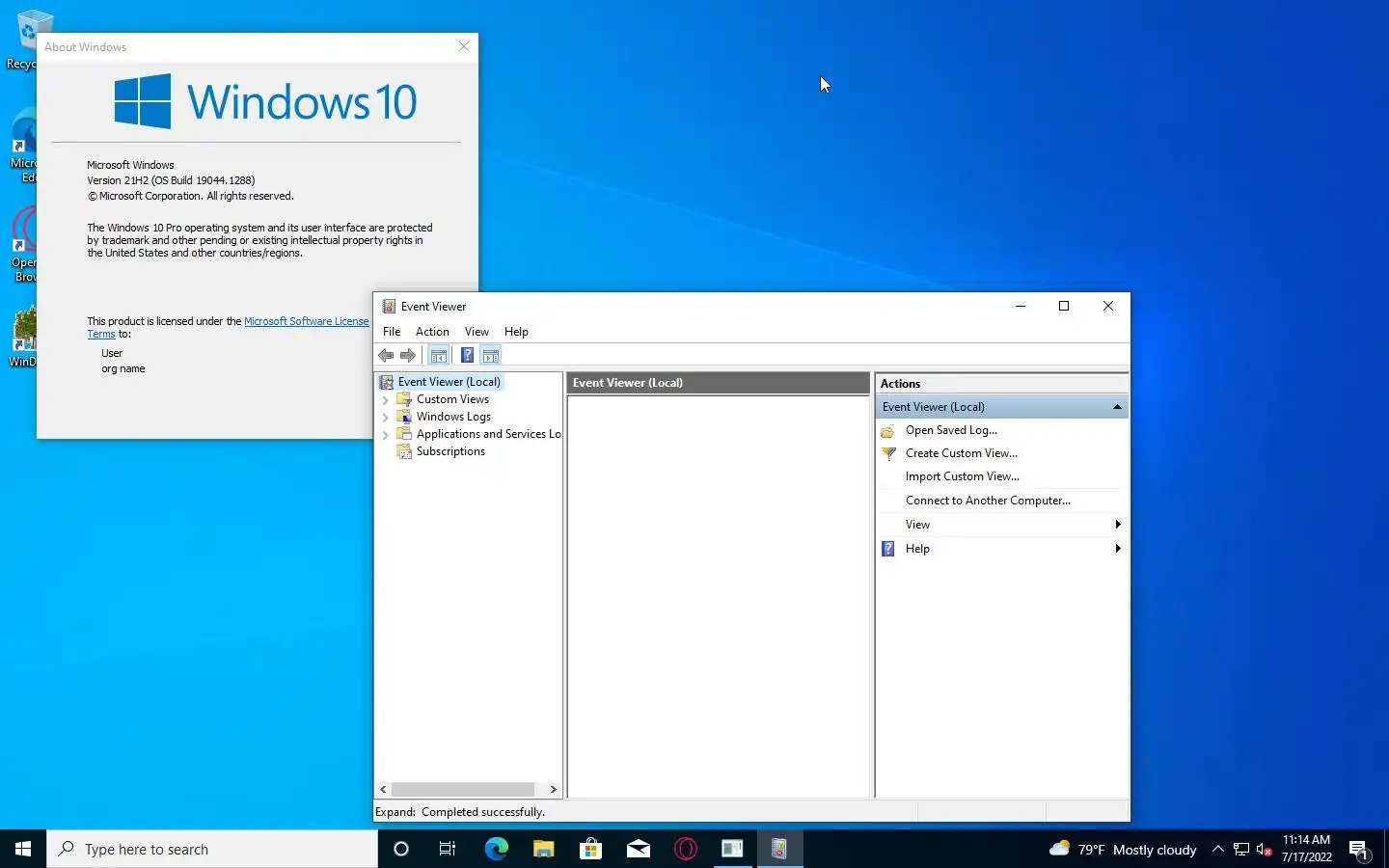Open Mail app from taskbar

[x=638, y=849]
